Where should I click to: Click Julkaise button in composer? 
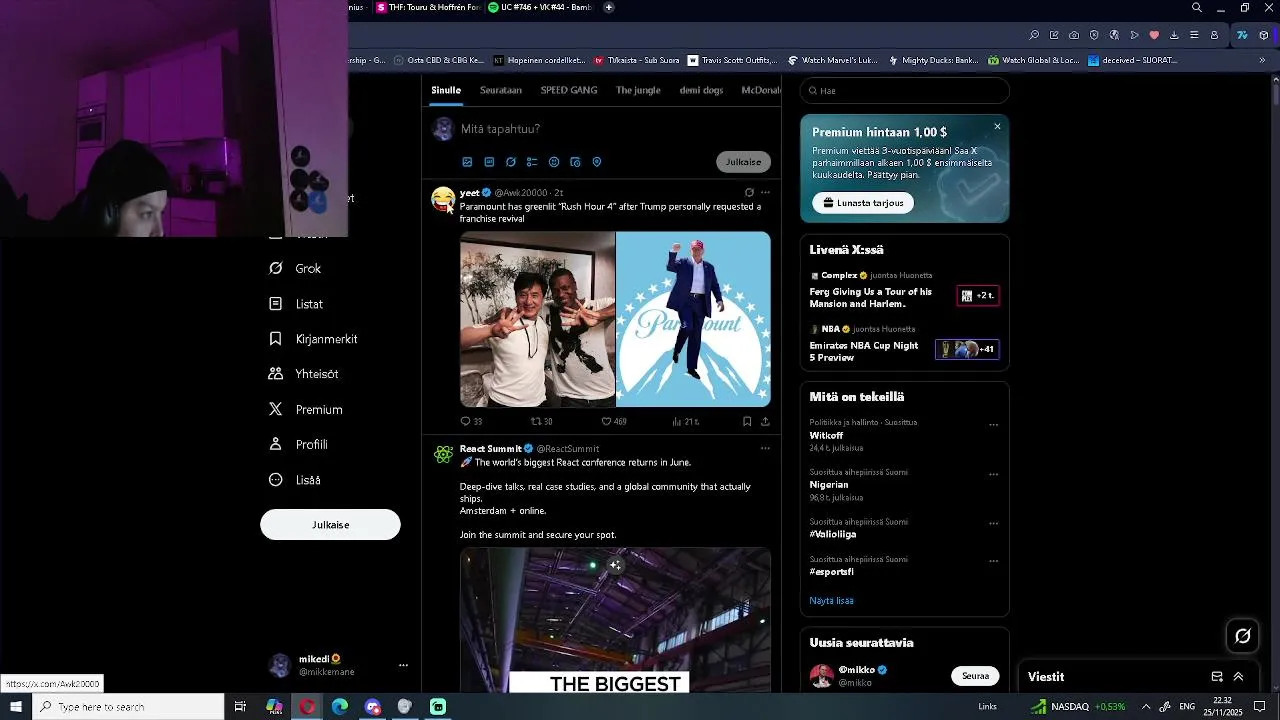[743, 162]
